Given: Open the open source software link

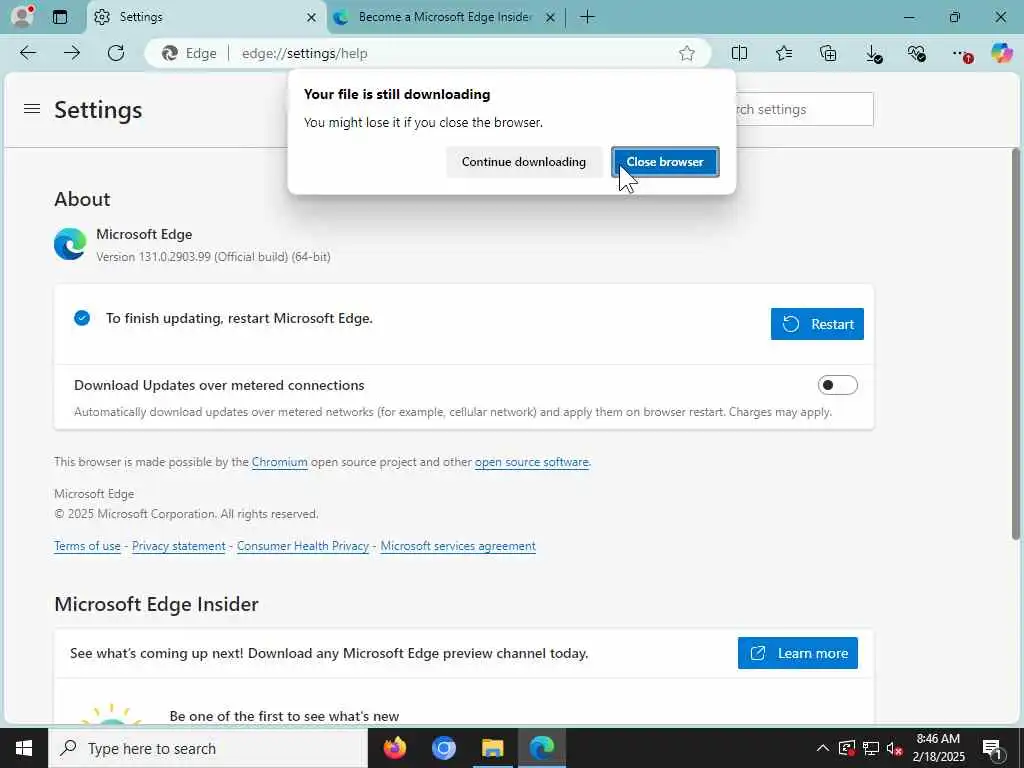Looking at the screenshot, I should [x=532, y=462].
